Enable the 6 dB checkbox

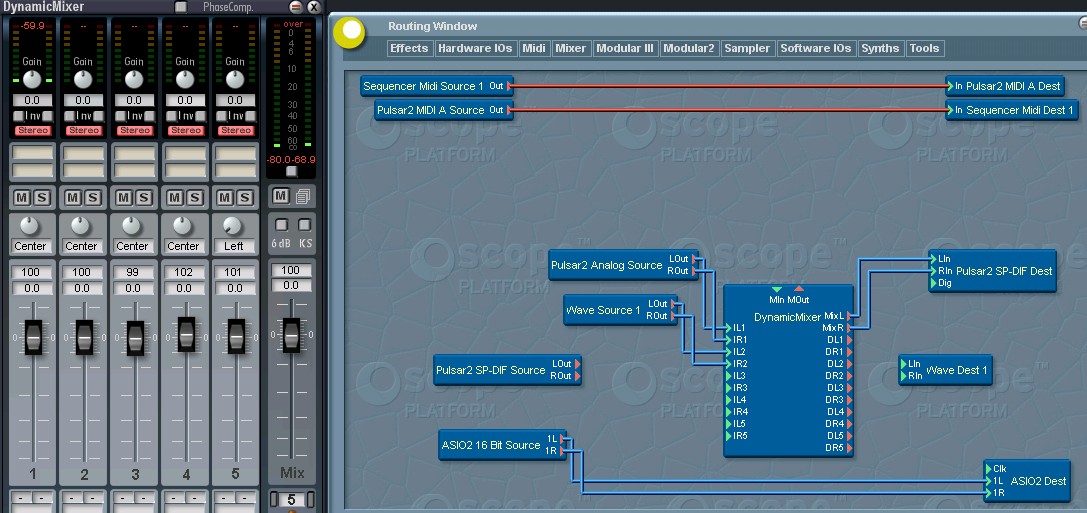pyautogui.click(x=281, y=225)
